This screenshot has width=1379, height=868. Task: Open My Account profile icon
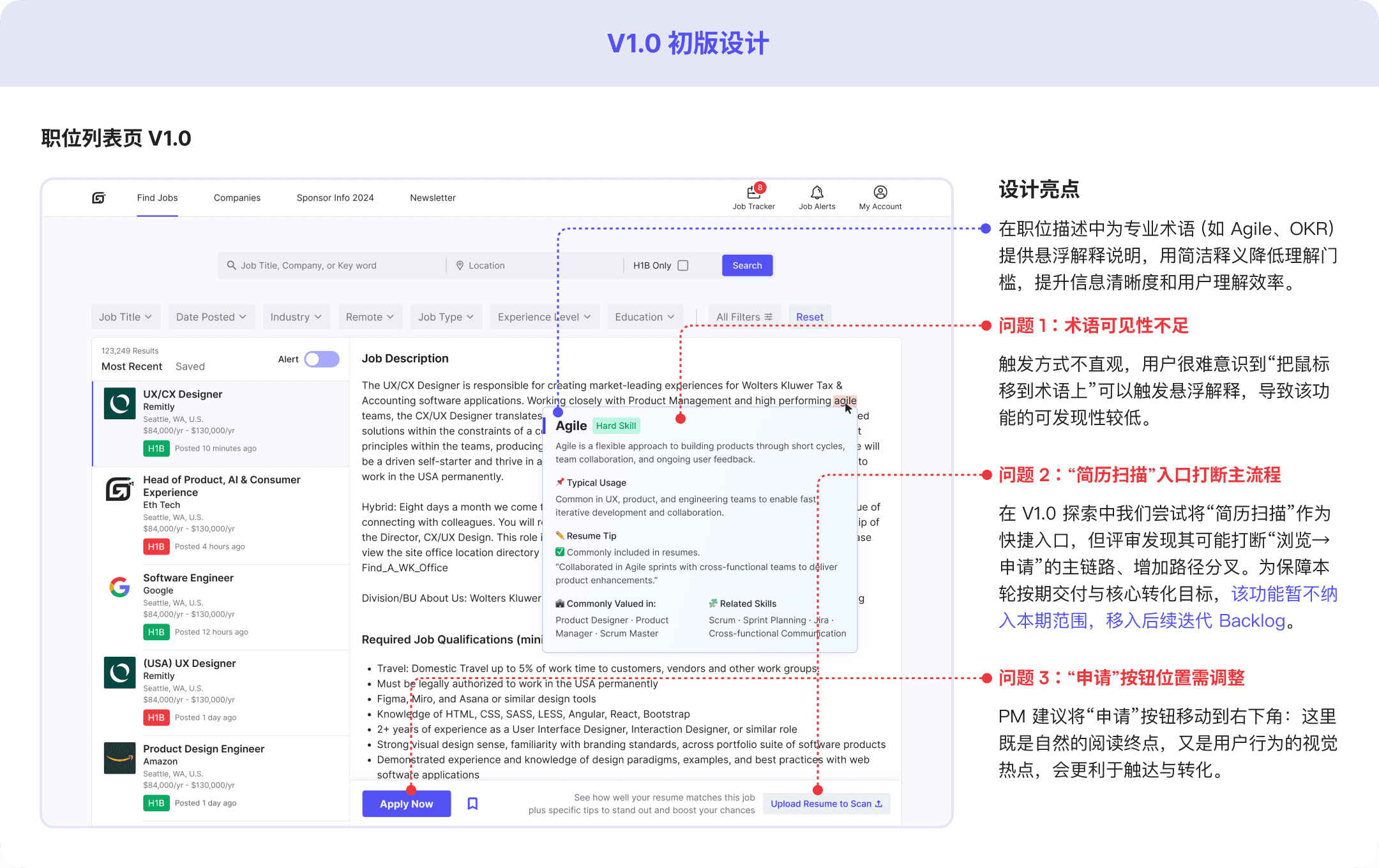[x=880, y=193]
